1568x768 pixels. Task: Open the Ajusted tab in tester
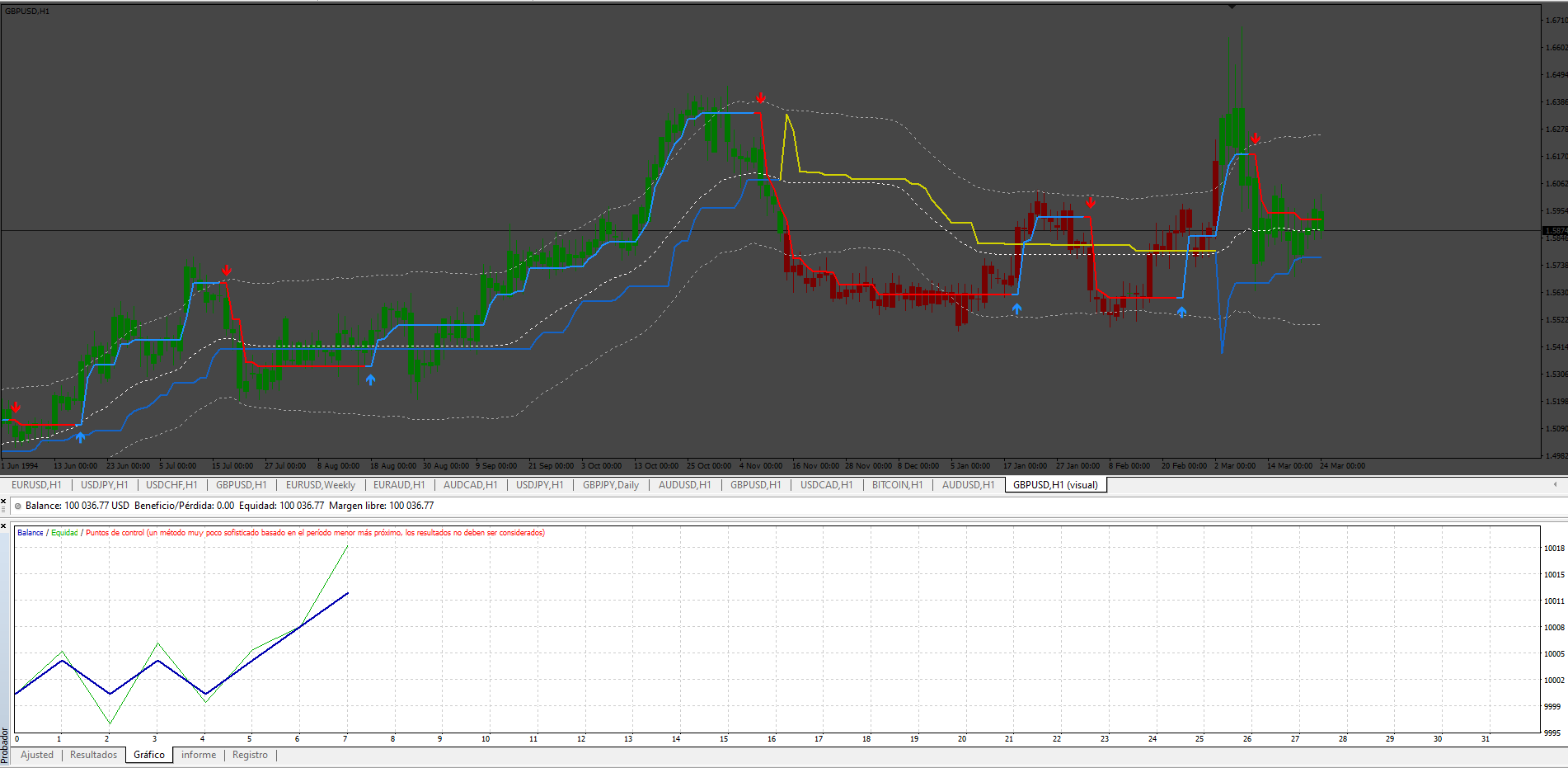coord(37,755)
